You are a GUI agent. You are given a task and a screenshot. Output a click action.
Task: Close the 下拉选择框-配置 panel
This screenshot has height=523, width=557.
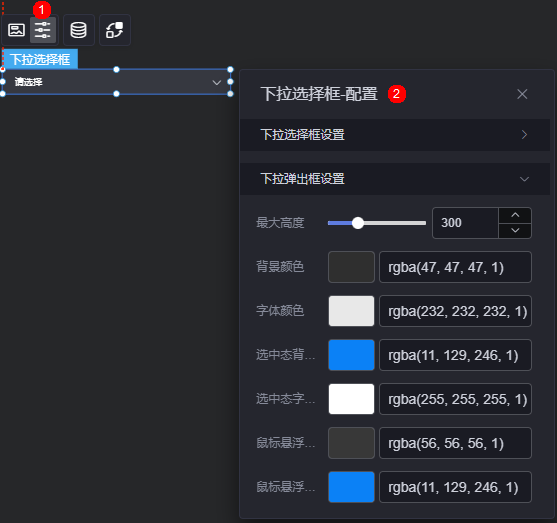(522, 94)
